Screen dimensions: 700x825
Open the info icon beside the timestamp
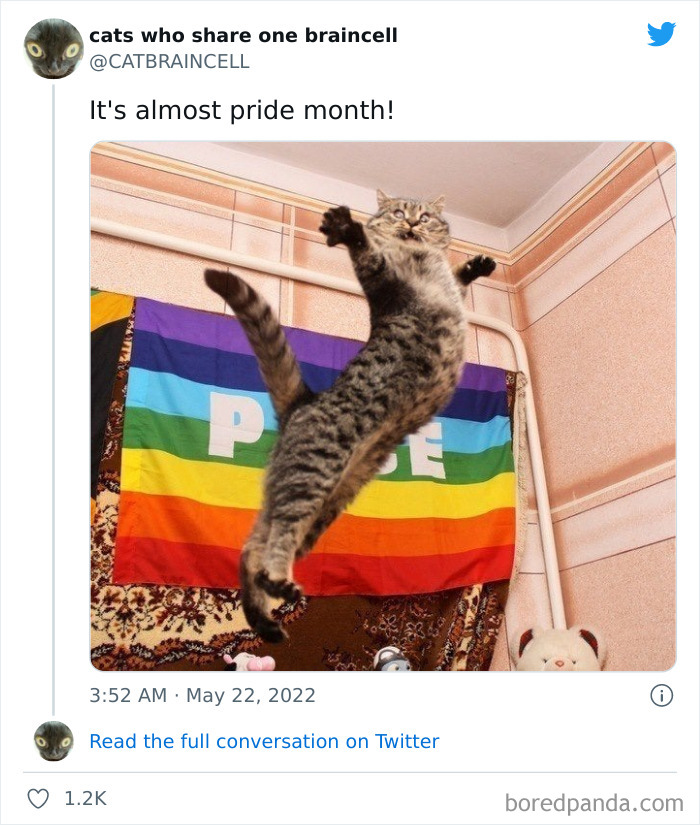pyautogui.click(x=663, y=694)
